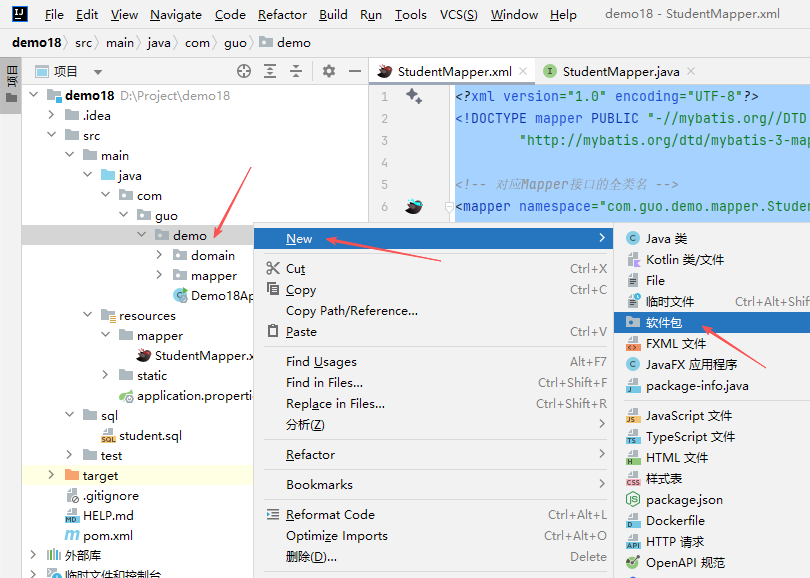Click the locate opened file target icon
This screenshot has height=578, width=810.
(243, 71)
